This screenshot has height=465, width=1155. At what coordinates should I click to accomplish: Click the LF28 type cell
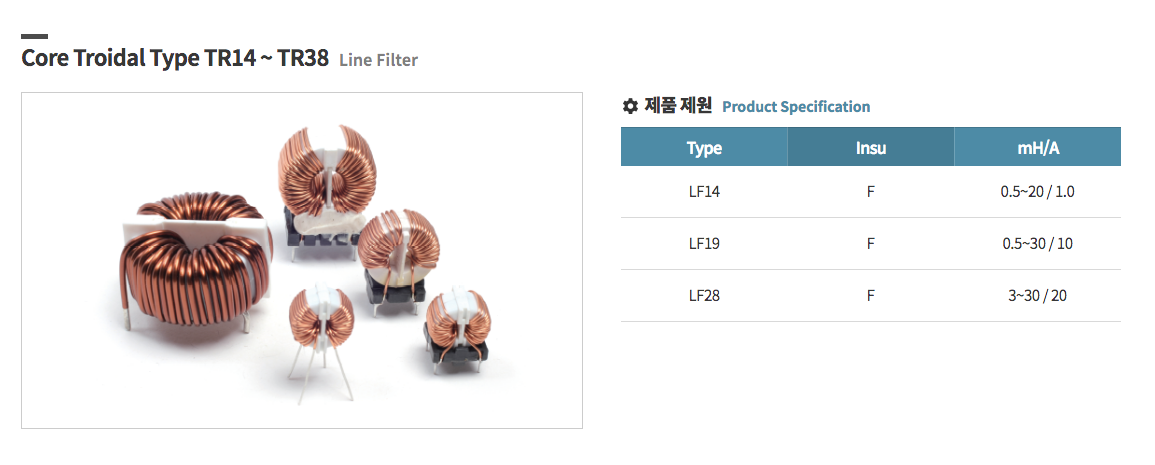click(704, 296)
